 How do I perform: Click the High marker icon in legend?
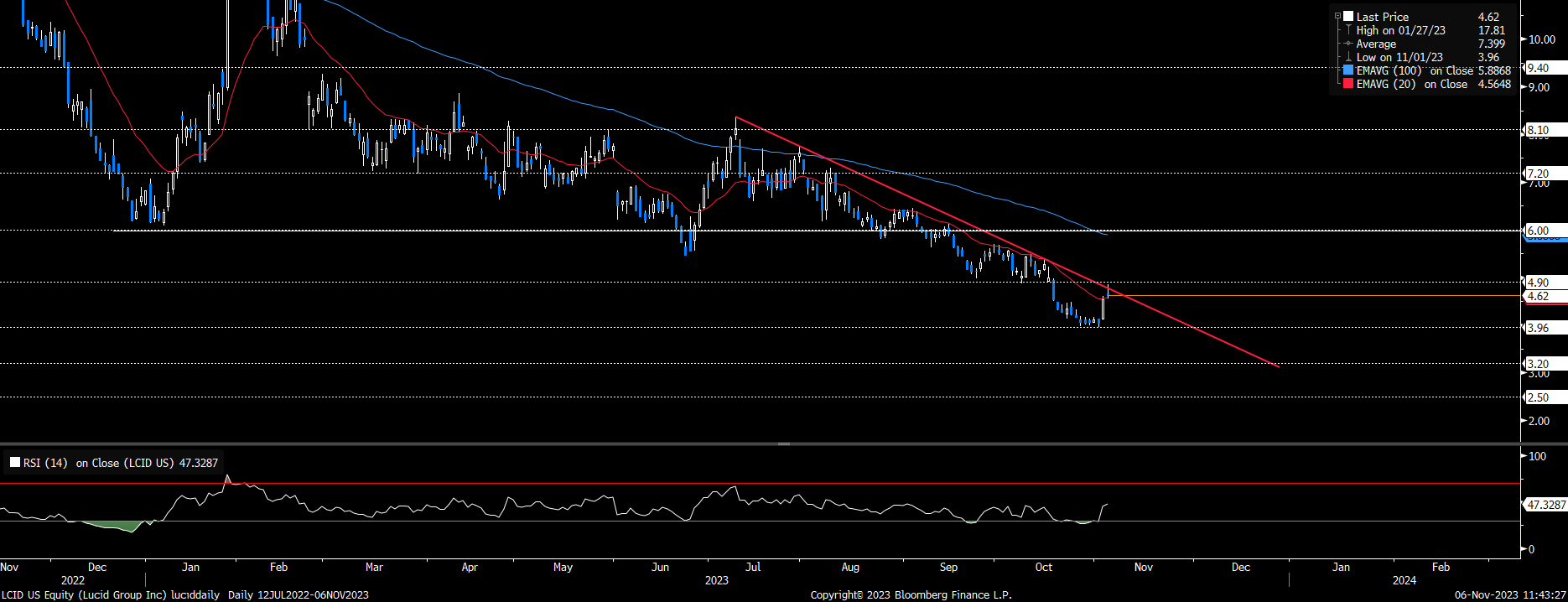coord(1348,30)
